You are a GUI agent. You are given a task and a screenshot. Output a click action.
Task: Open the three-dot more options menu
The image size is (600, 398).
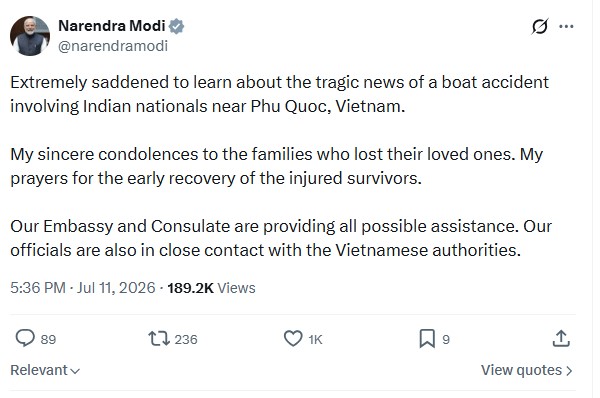(x=566, y=26)
